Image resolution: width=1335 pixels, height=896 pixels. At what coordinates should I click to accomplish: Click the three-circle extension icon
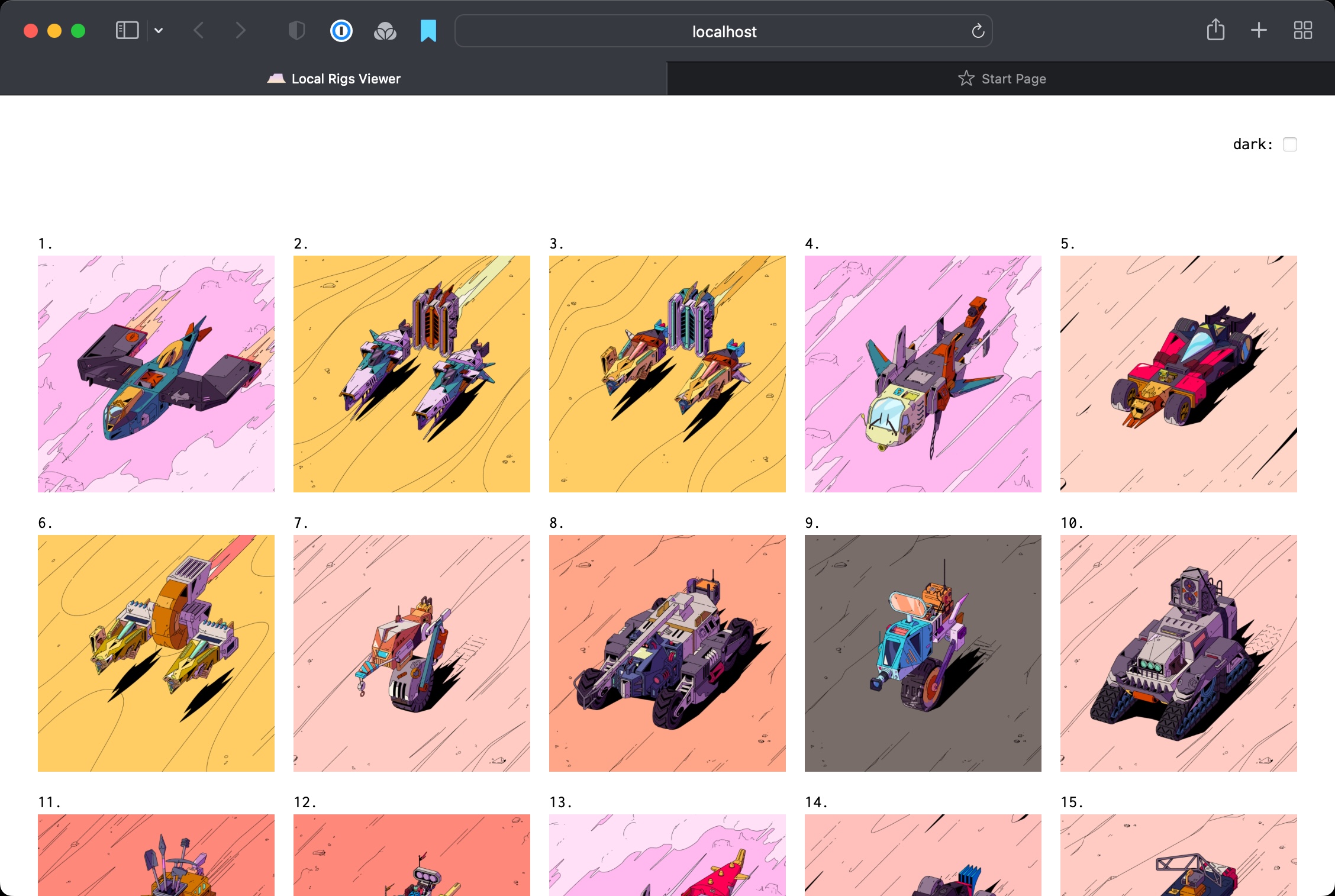(385, 31)
